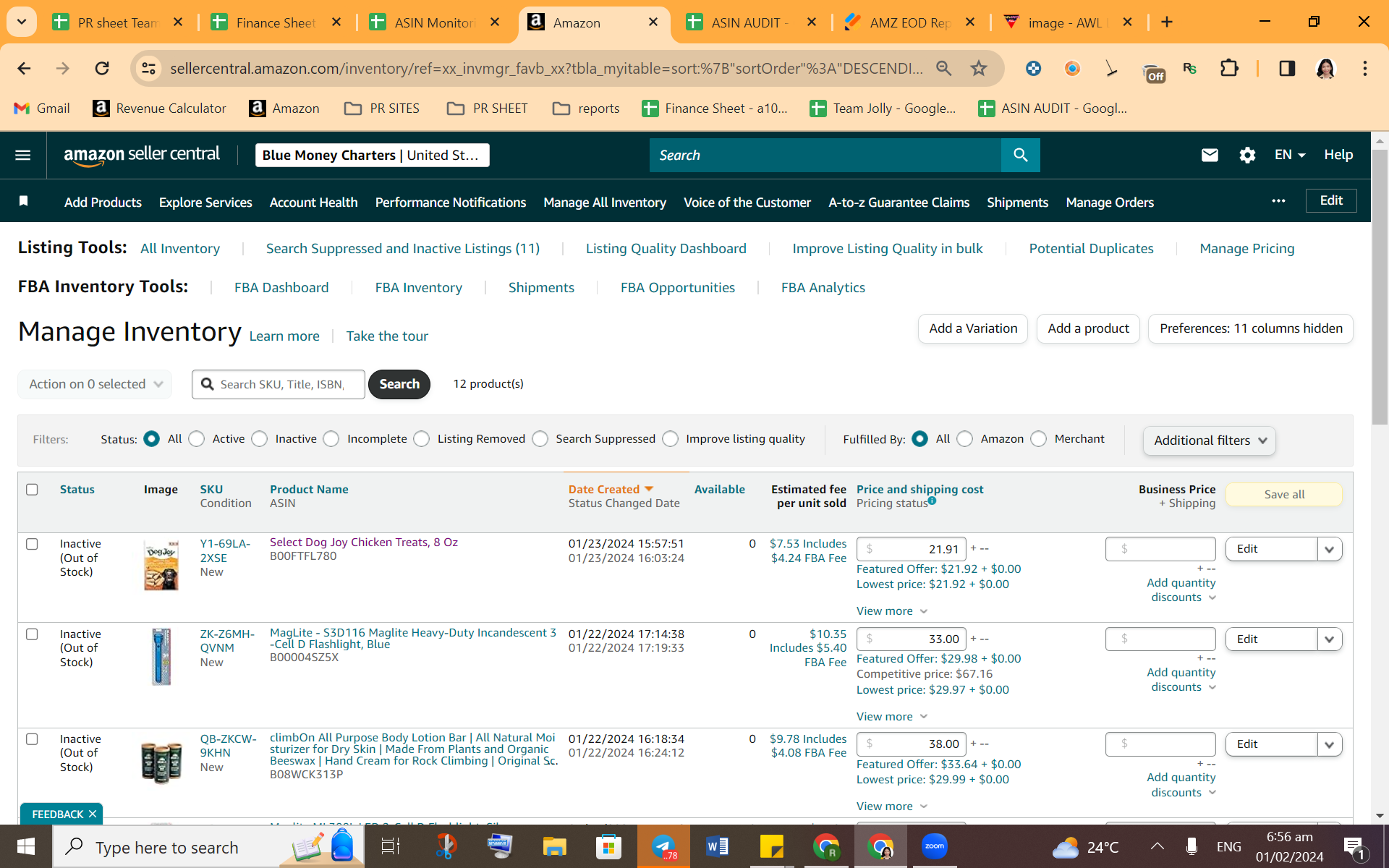1389x868 pixels.
Task: Click the Windows Start button
Action: pyautogui.click(x=26, y=846)
